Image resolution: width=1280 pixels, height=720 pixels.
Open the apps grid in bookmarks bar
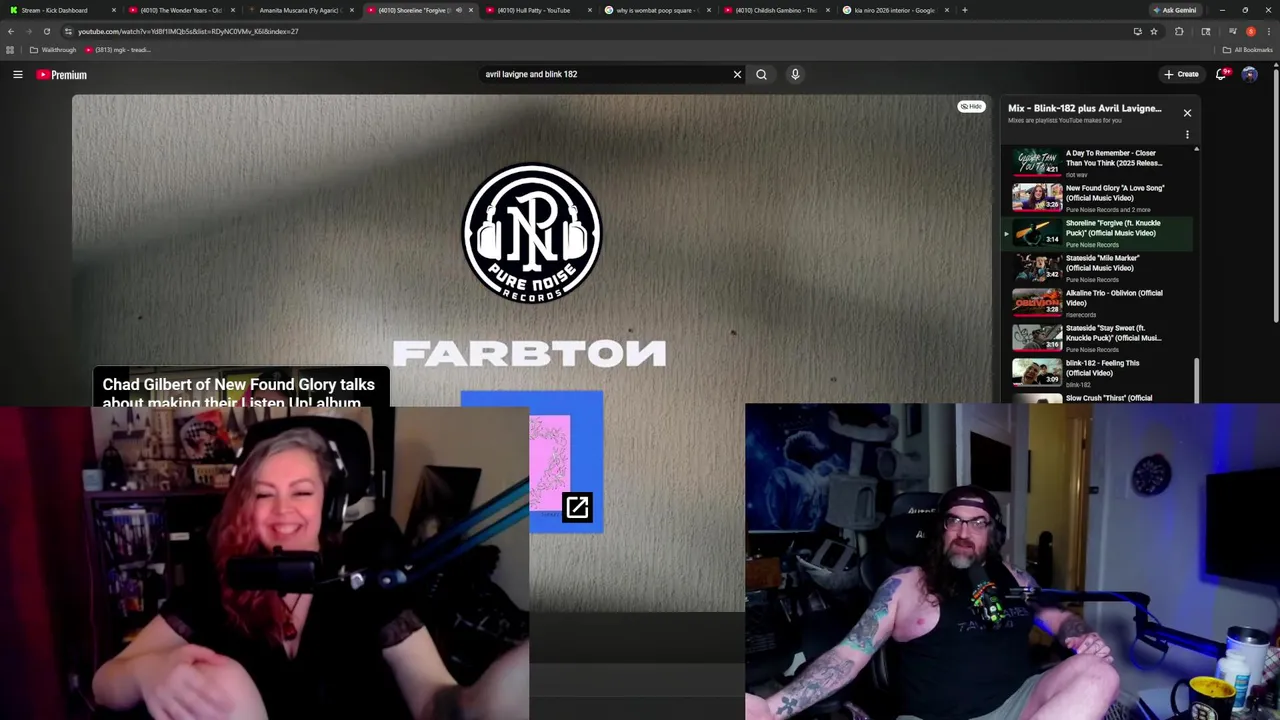(x=10, y=50)
